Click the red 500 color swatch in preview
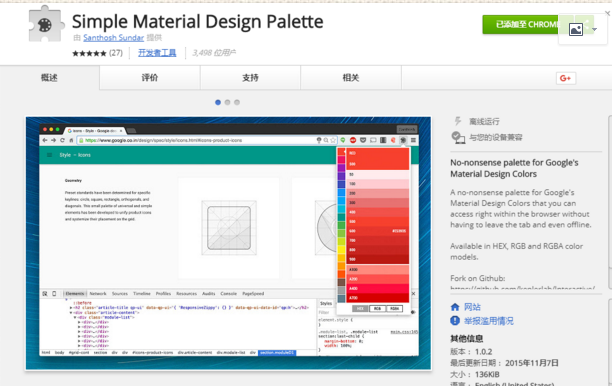The width and height of the screenshot is (612, 386). point(377,221)
